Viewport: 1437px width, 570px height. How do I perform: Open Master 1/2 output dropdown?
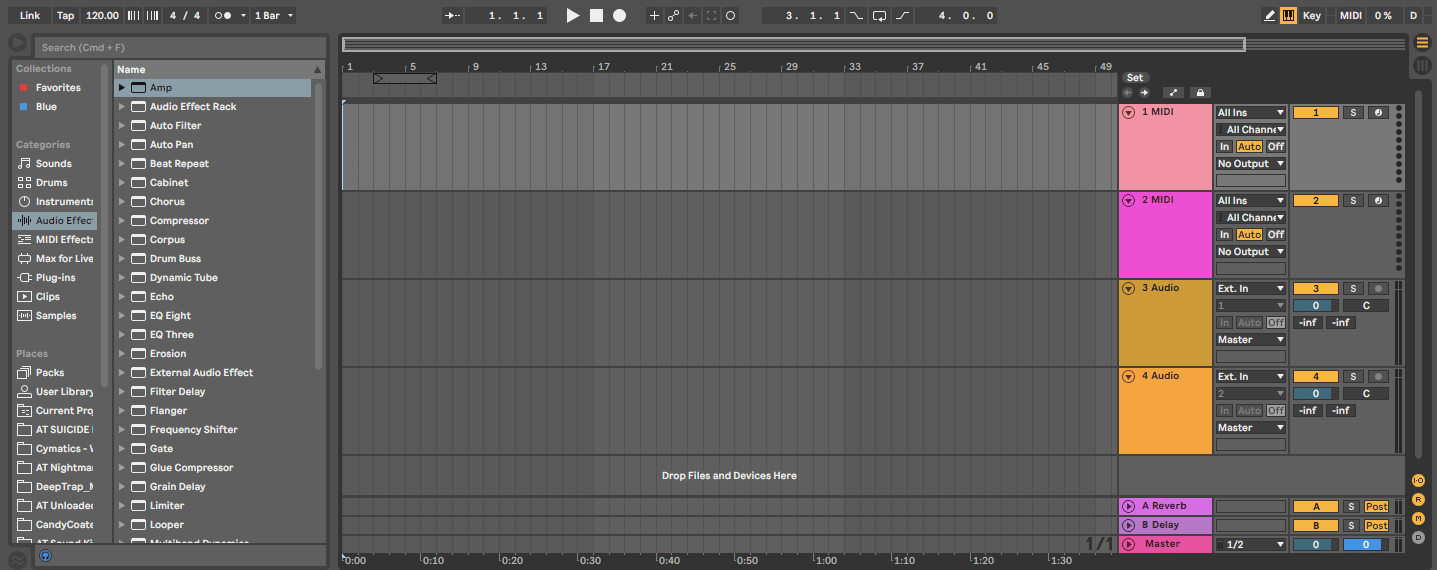[1251, 545]
